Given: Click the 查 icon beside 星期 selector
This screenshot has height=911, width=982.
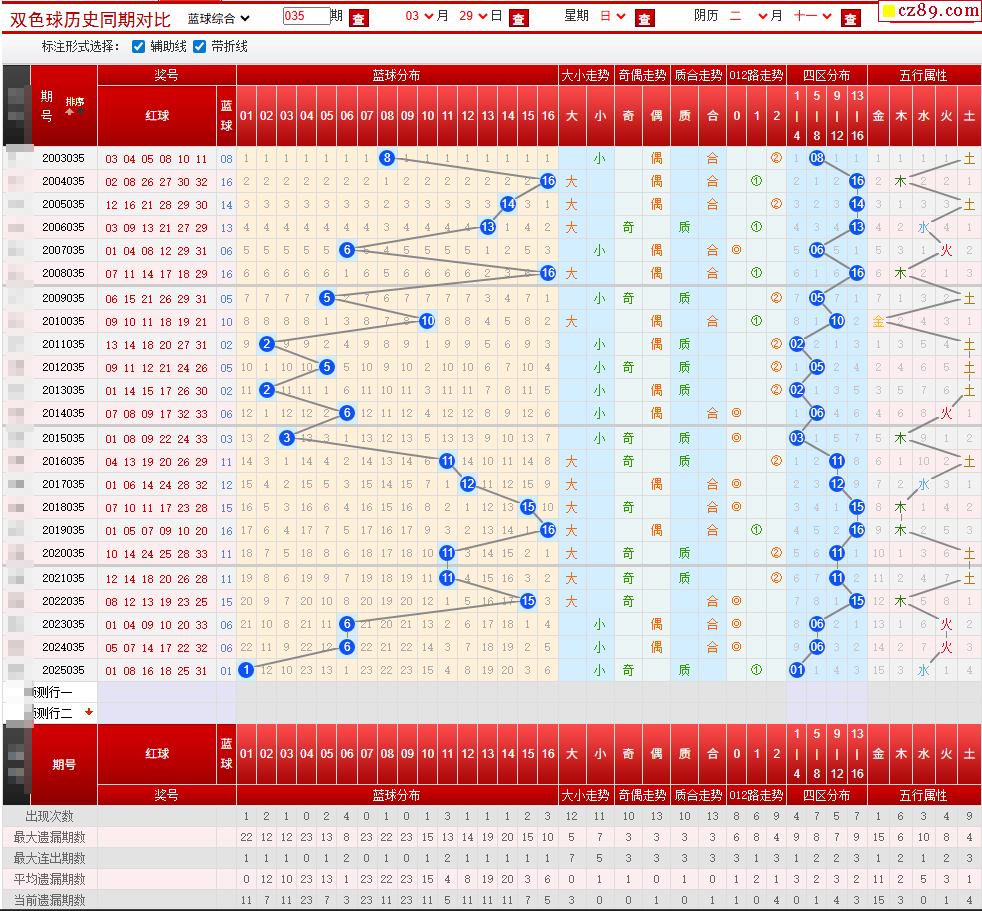Looking at the screenshot, I should point(645,18).
